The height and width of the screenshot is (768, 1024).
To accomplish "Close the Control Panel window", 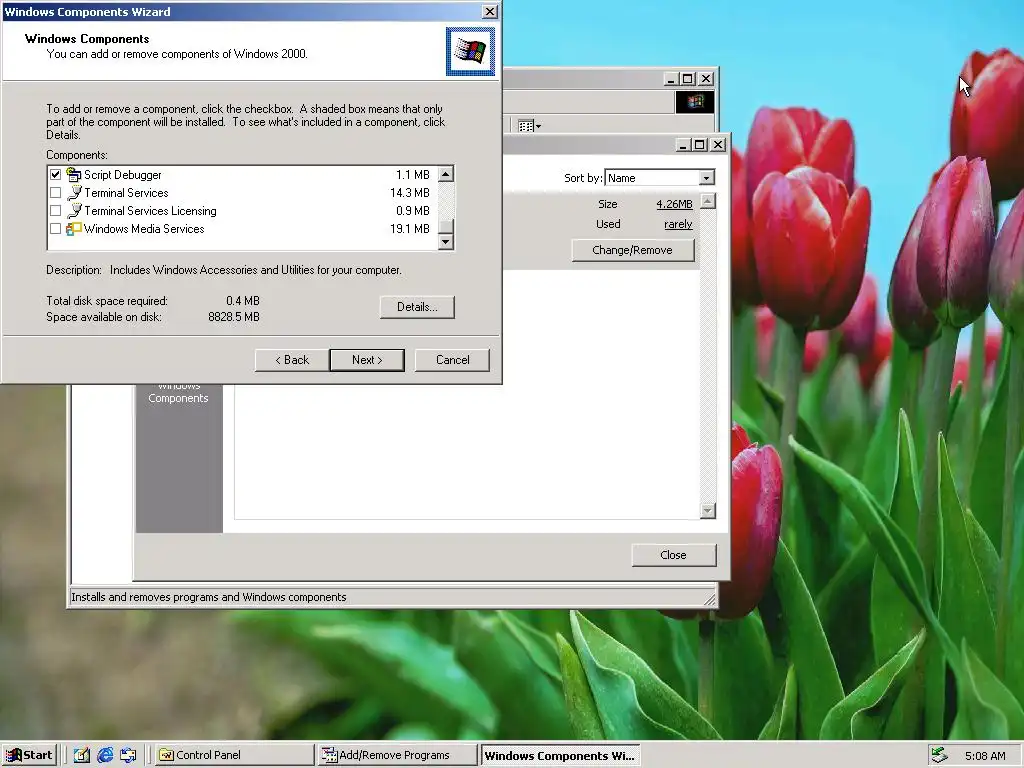I will (706, 79).
